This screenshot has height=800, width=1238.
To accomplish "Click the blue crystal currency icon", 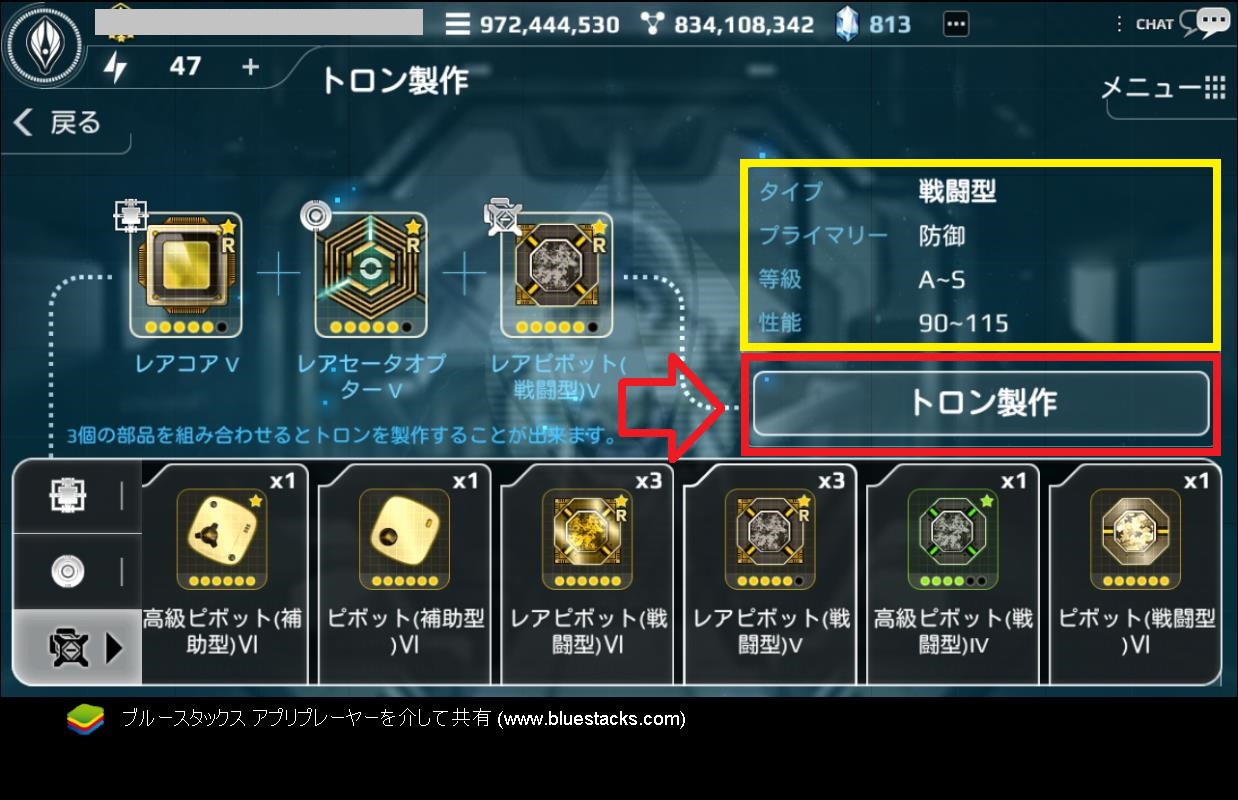I will [x=845, y=24].
